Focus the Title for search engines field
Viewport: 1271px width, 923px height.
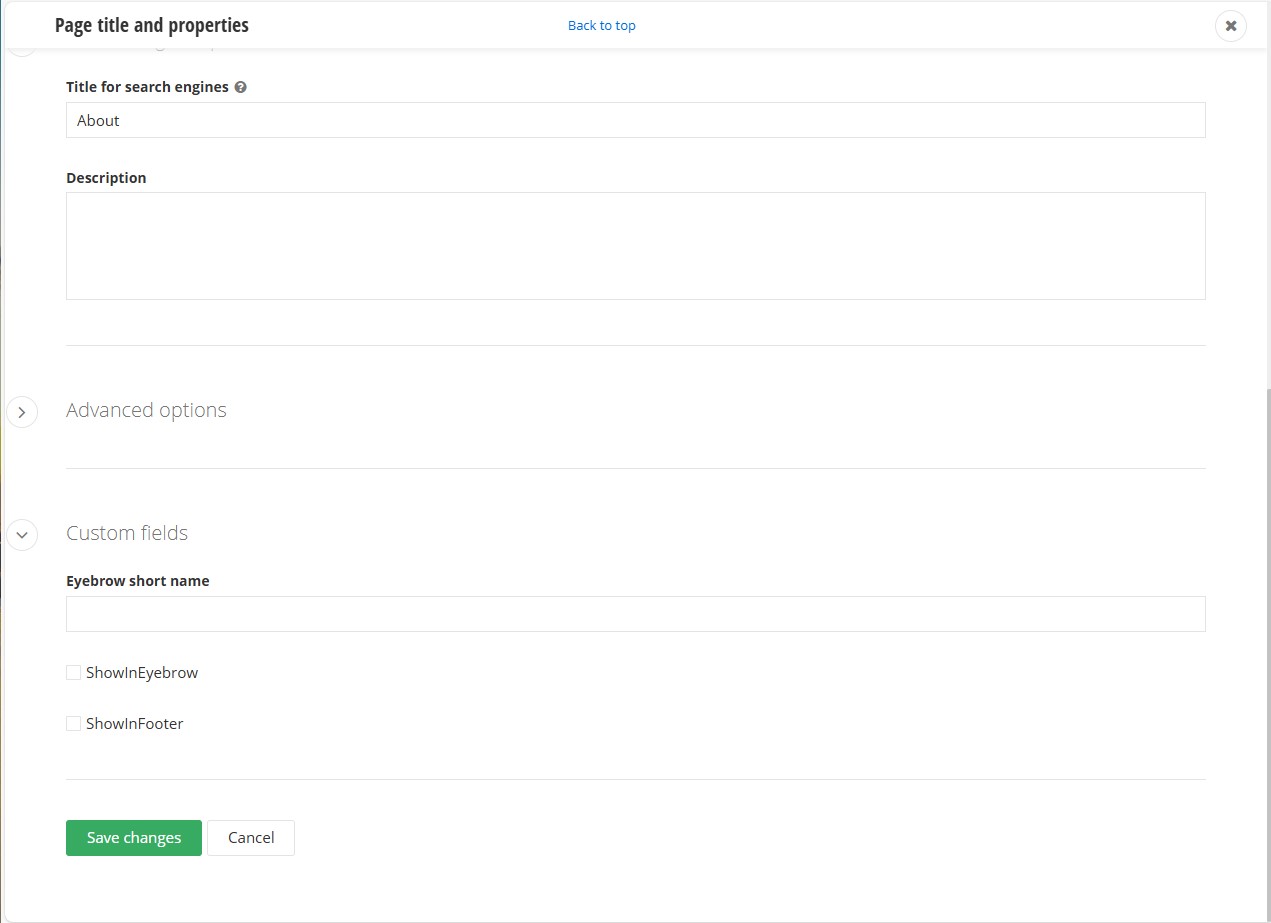[635, 119]
